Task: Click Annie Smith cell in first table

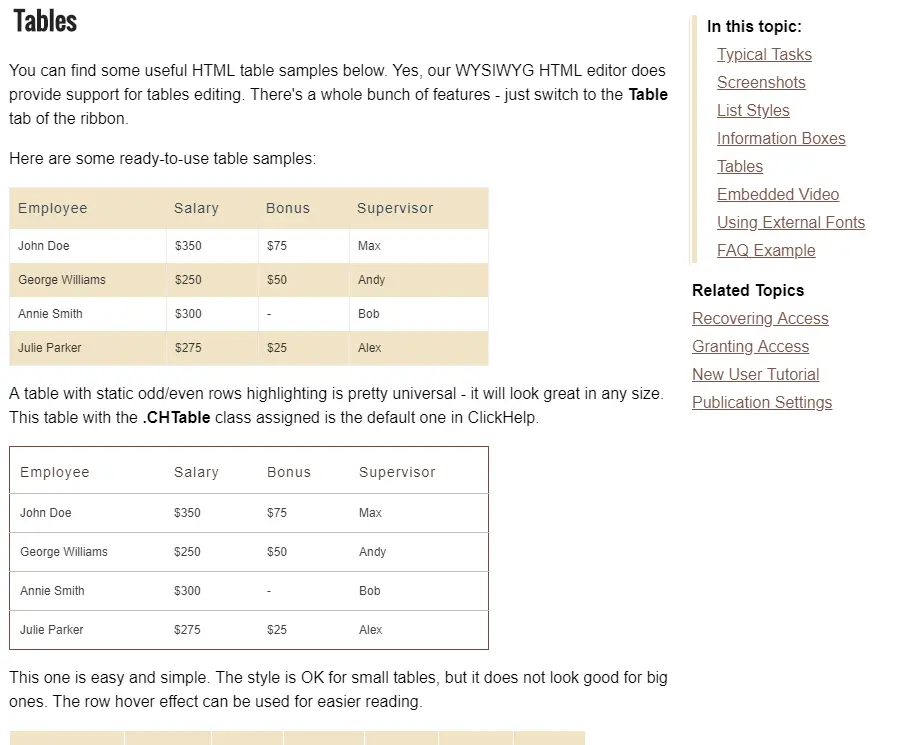Action: coord(50,314)
